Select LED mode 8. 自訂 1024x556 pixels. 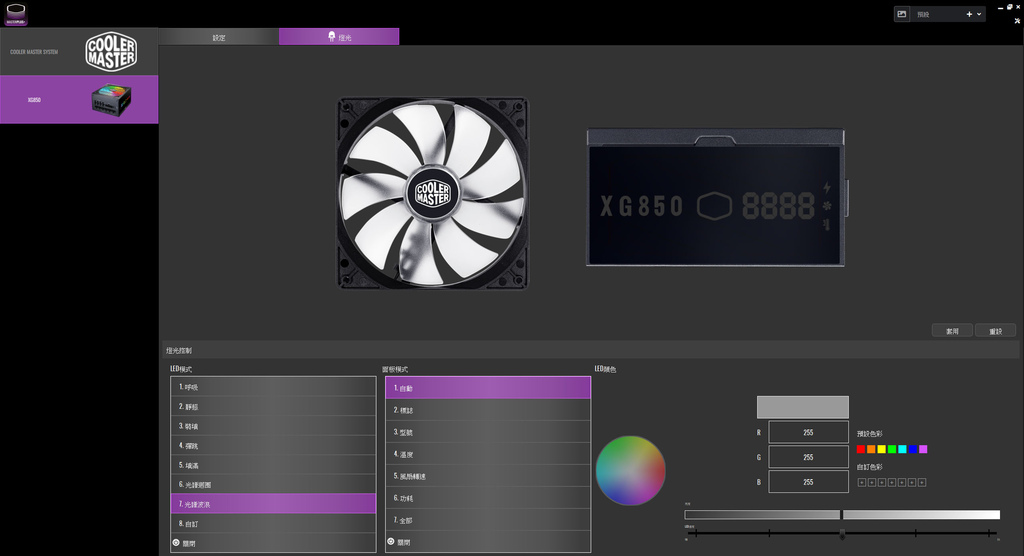click(x=273, y=523)
